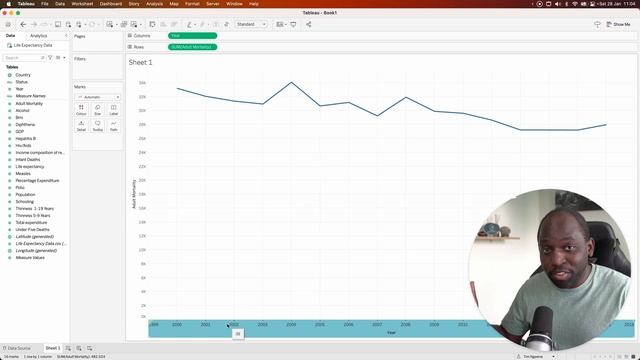The image size is (640, 360).
Task: Select the Sheet 1 tab
Action: click(53, 348)
